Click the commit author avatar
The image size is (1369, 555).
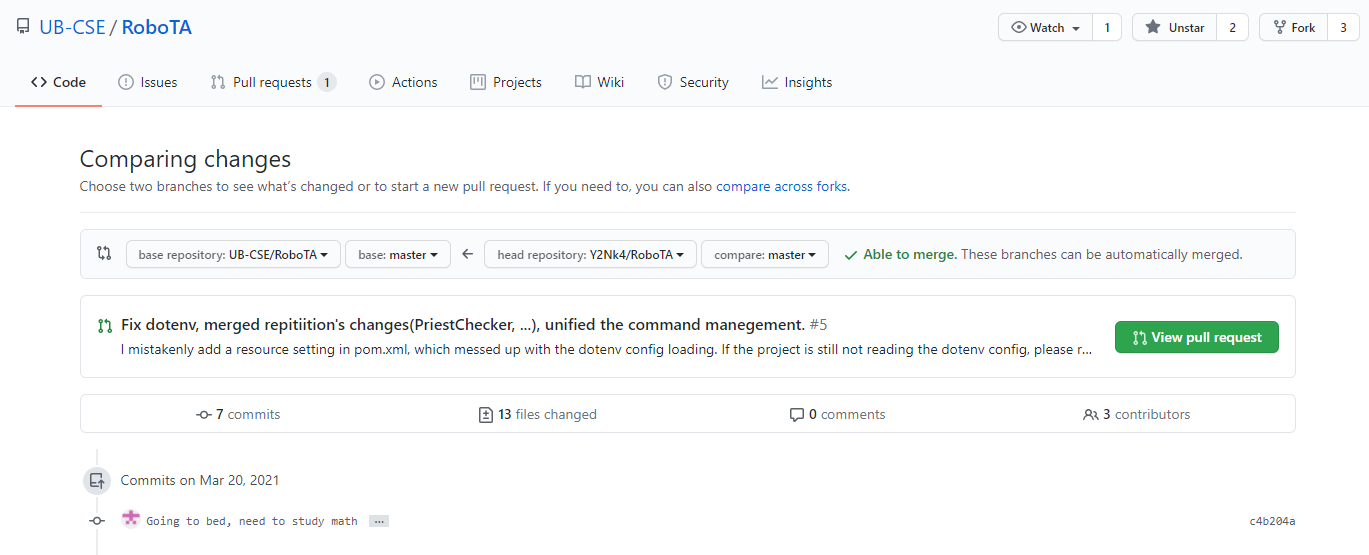[130, 519]
